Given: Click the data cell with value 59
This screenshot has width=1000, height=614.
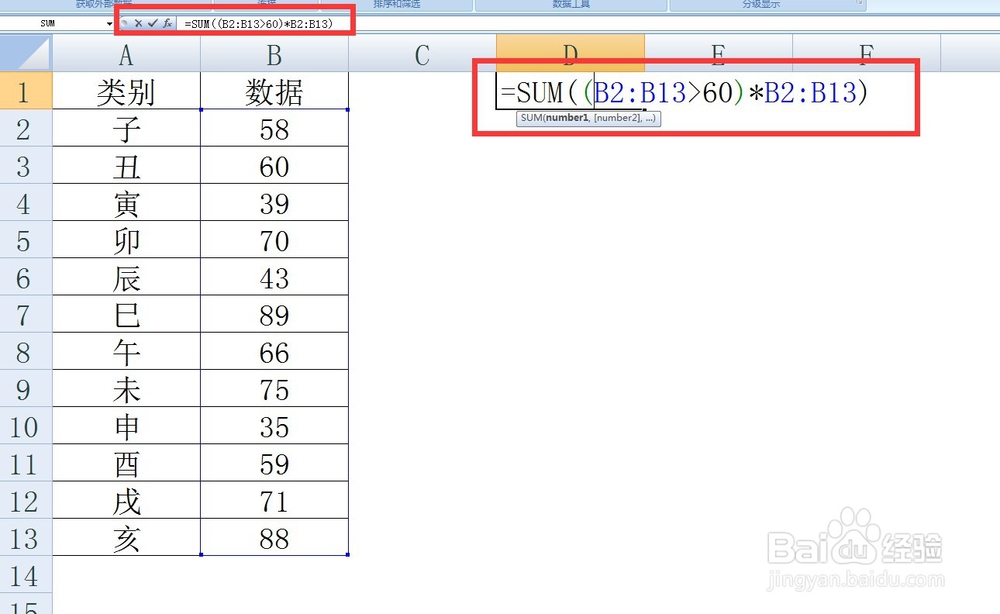Looking at the screenshot, I should pos(274,463).
